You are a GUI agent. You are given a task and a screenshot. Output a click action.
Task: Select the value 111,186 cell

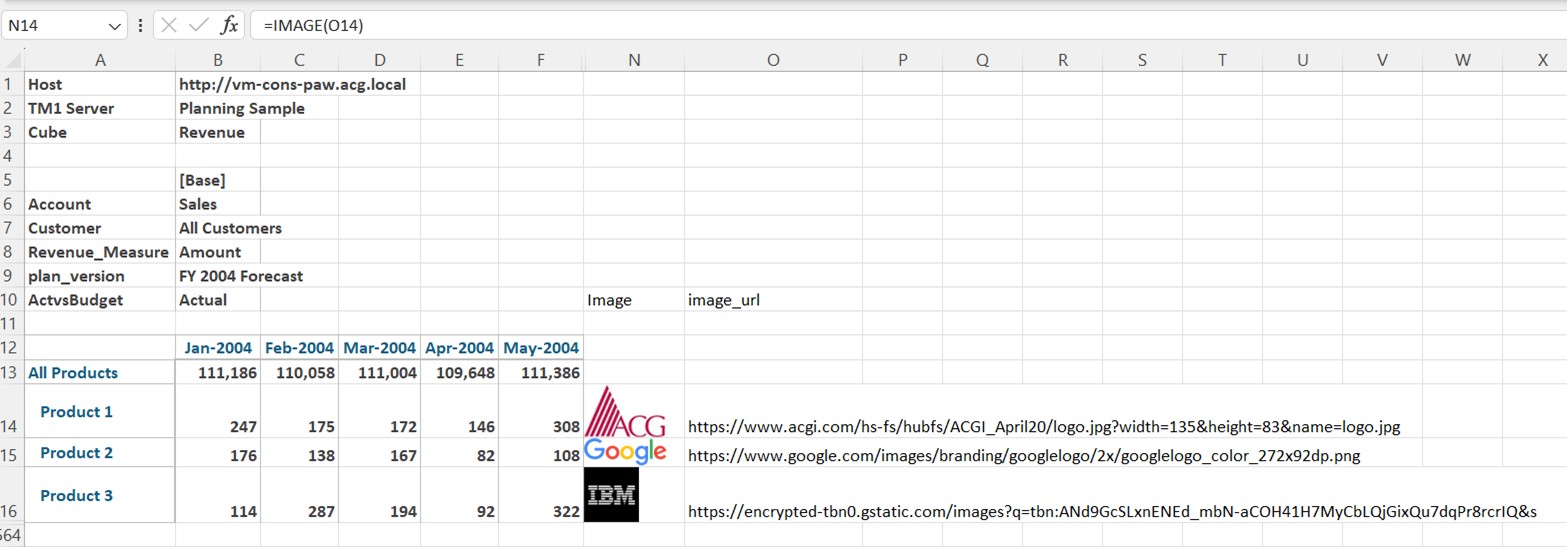click(218, 373)
